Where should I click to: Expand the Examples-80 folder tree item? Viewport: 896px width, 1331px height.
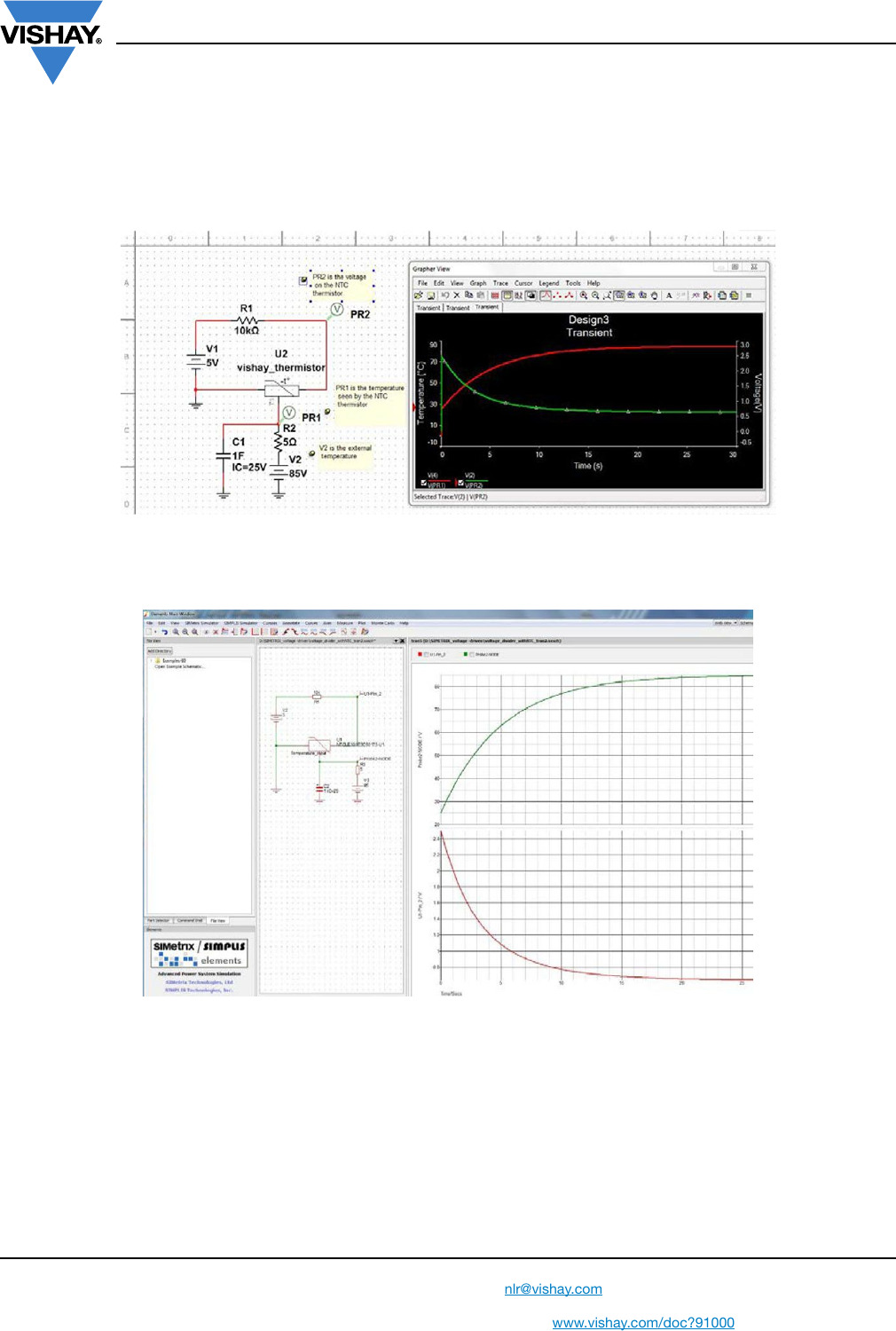[x=153, y=660]
